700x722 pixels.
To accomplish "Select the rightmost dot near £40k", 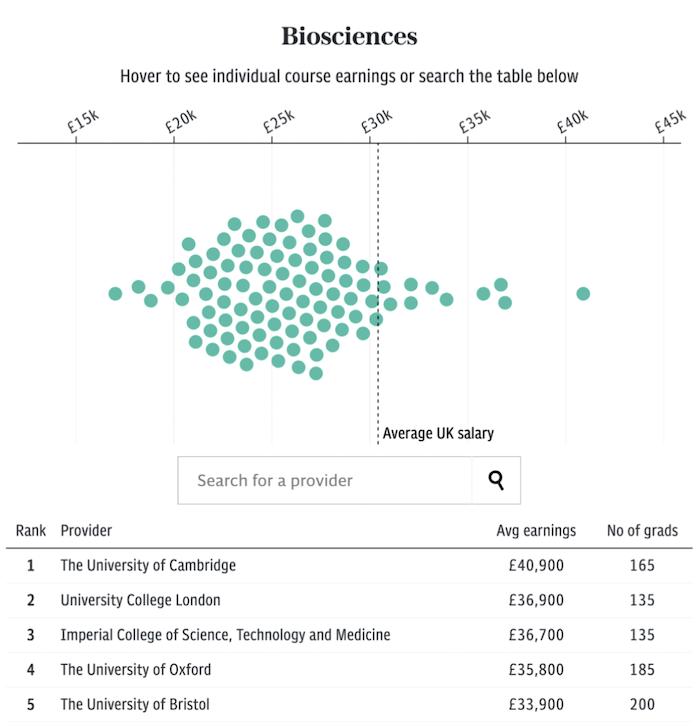I will tap(583, 293).
